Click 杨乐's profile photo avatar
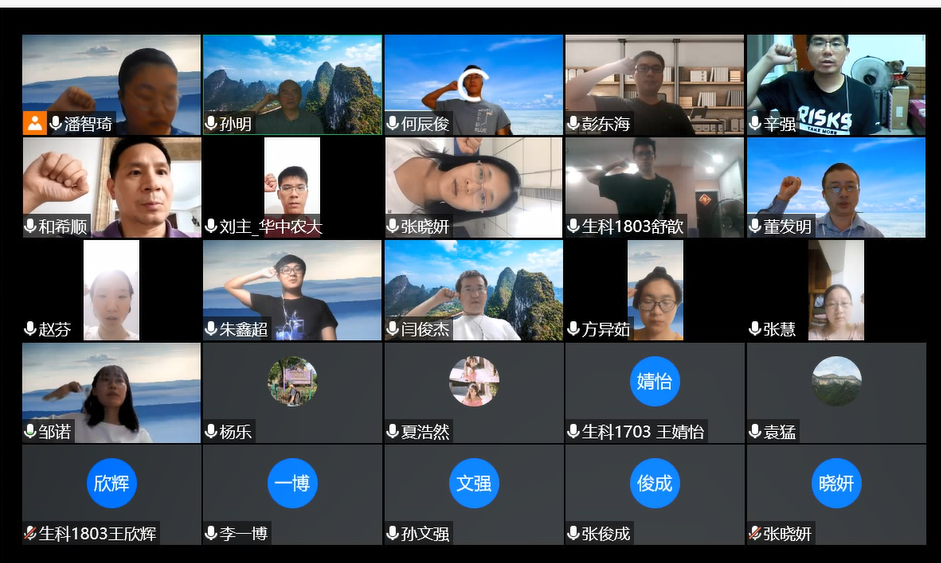The width and height of the screenshot is (941, 563). [x=292, y=381]
